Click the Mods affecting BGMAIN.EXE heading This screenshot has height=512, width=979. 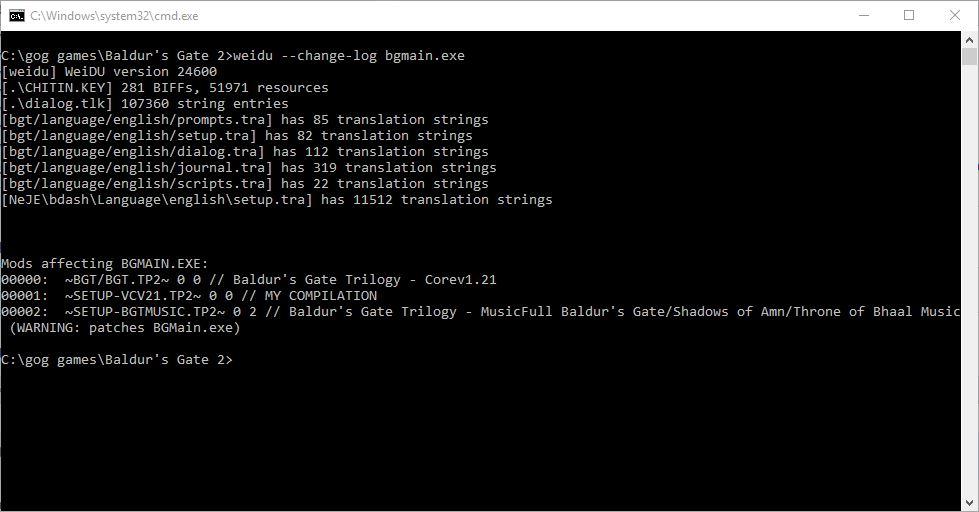tap(105, 263)
